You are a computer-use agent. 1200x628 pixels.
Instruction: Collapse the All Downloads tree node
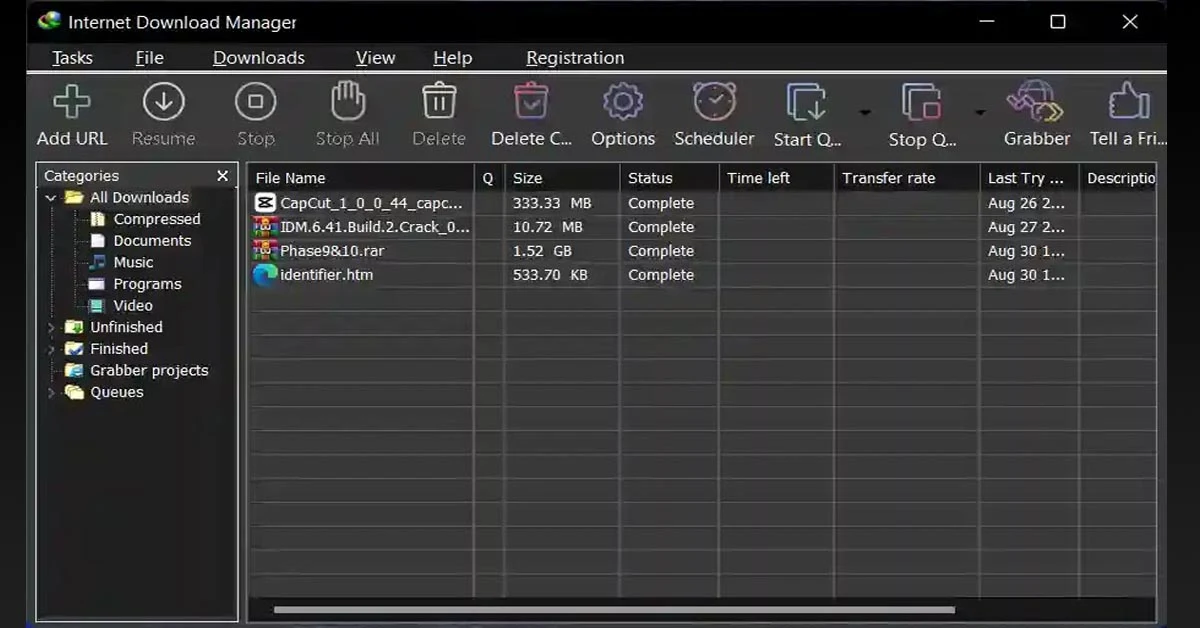(x=51, y=198)
